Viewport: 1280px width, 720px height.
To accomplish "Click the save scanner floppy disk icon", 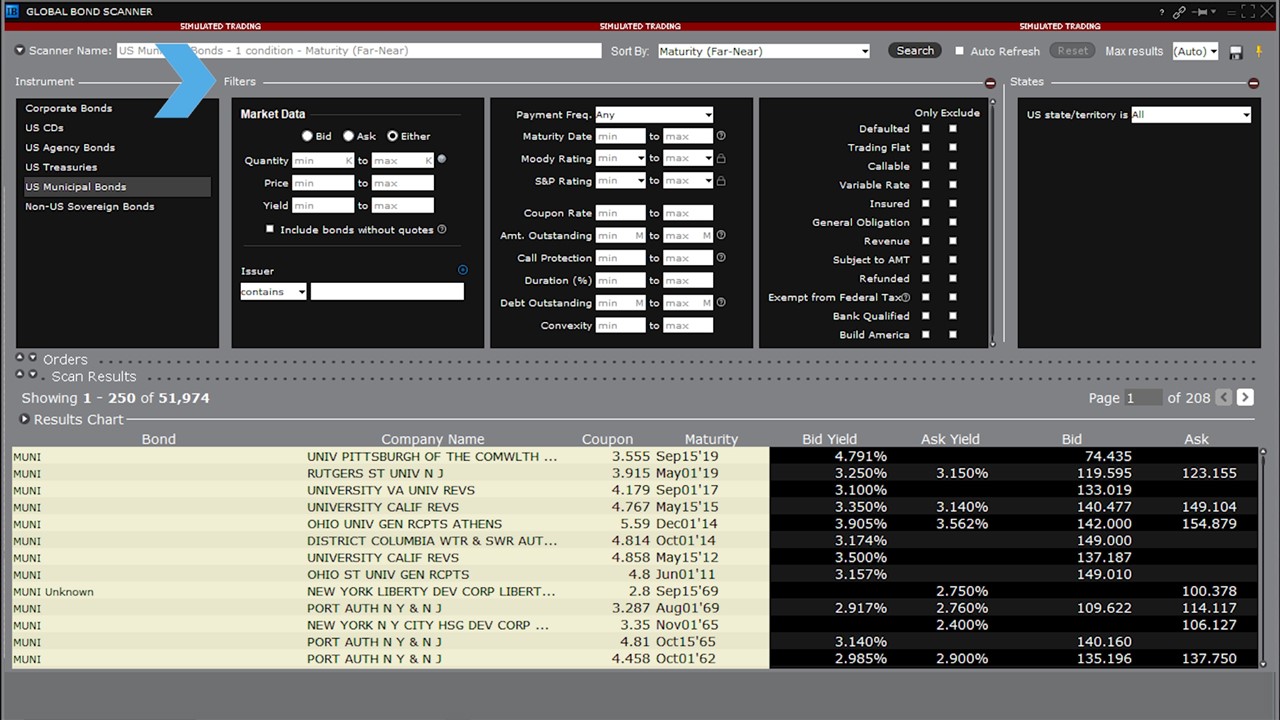I will 1236,52.
